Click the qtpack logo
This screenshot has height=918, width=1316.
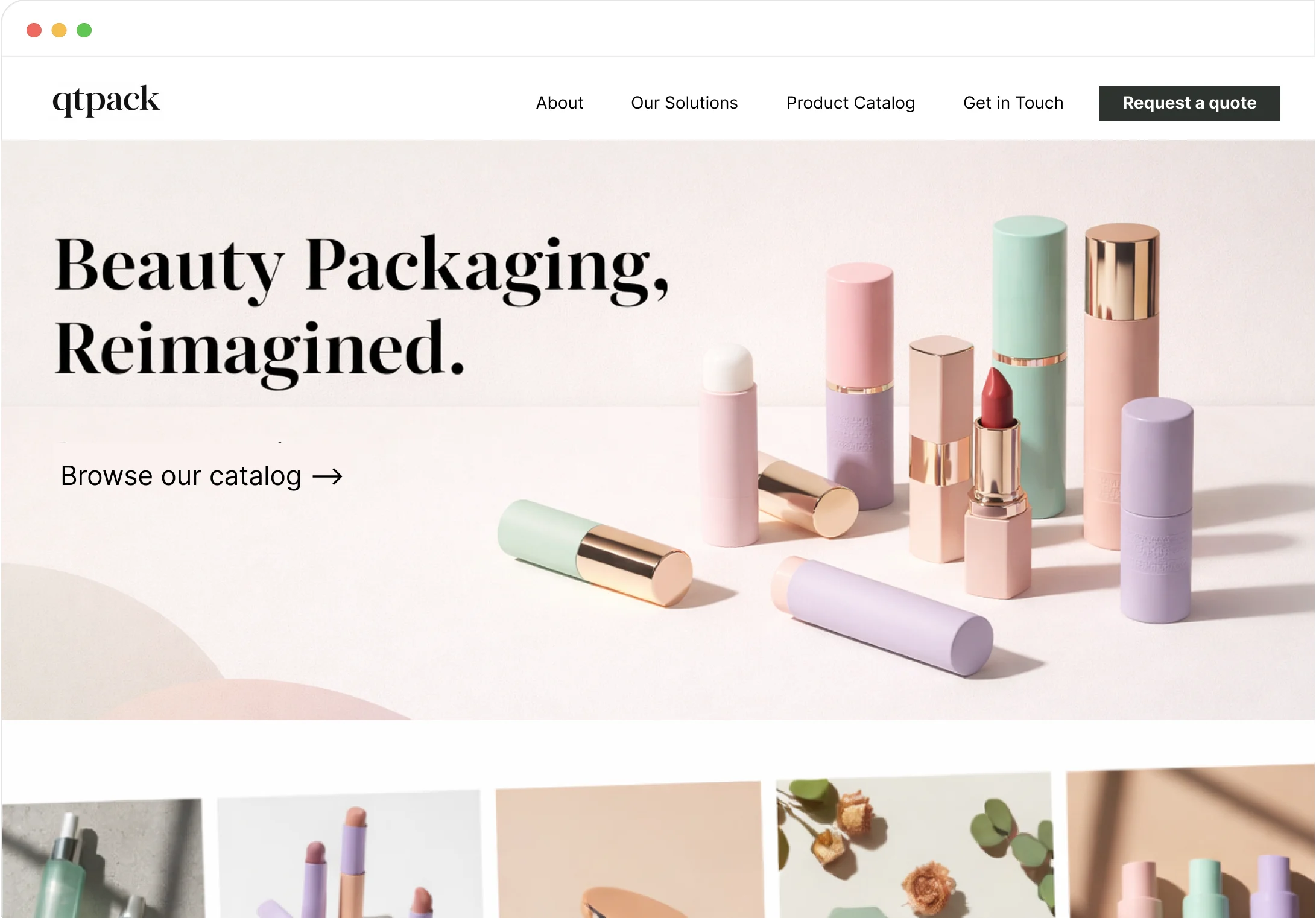pyautogui.click(x=106, y=100)
